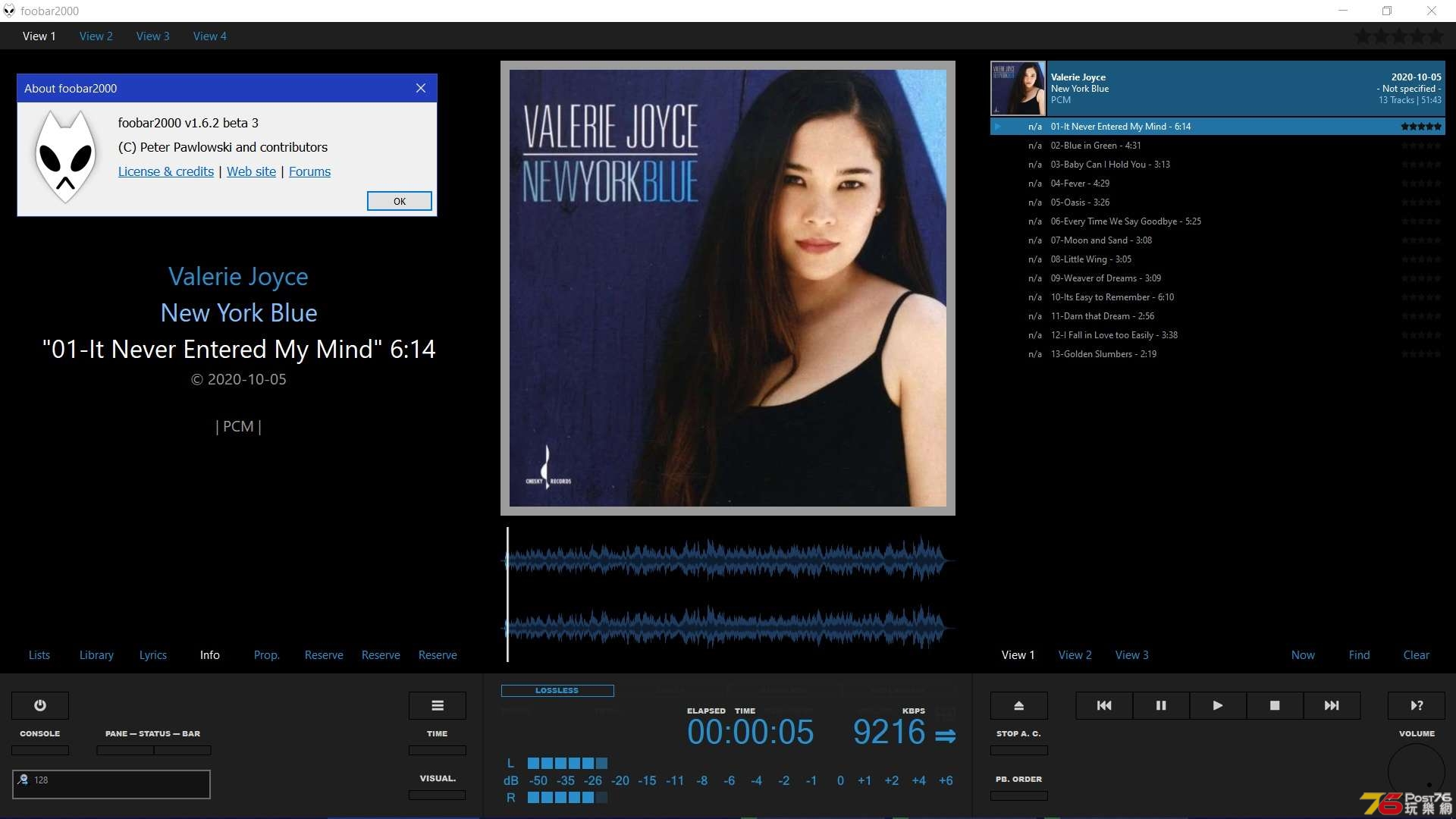Adjust the volume knob
Screen dimensions: 1456x819
tap(1417, 772)
